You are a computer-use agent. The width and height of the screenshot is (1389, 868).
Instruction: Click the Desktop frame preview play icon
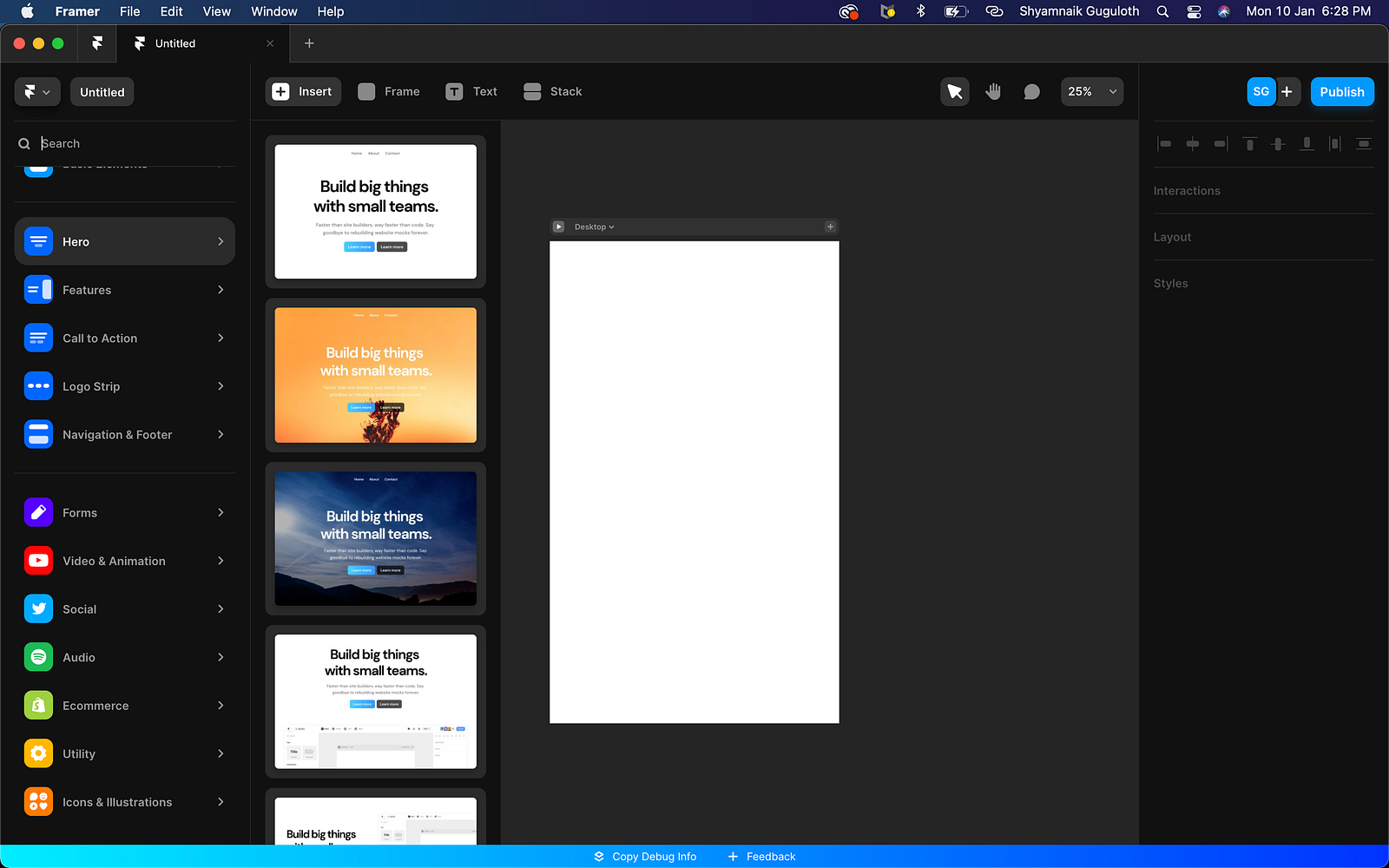(558, 227)
